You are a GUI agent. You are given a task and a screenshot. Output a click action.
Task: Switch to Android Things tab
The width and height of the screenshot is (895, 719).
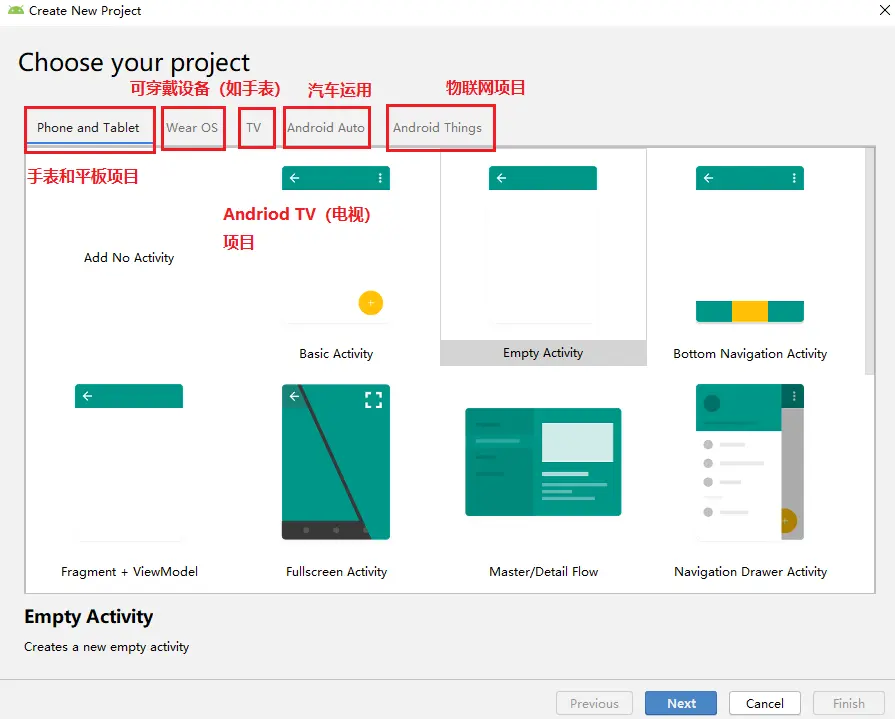[437, 128]
